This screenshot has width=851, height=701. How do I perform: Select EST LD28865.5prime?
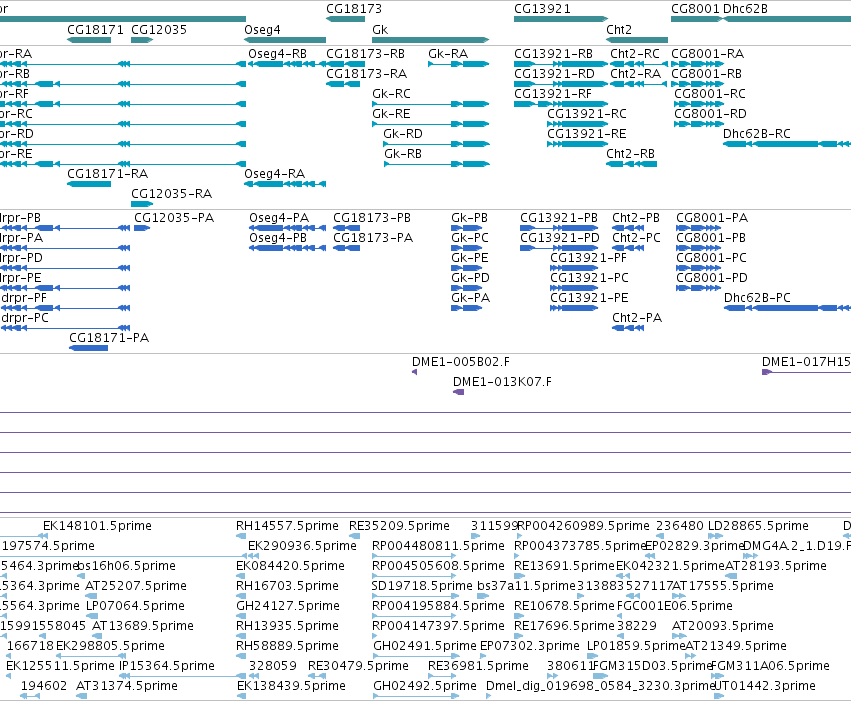point(758,526)
